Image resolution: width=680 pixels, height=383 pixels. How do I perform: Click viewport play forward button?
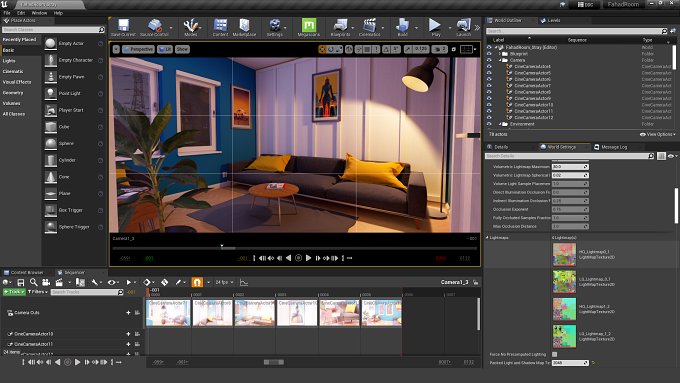(x=308, y=258)
